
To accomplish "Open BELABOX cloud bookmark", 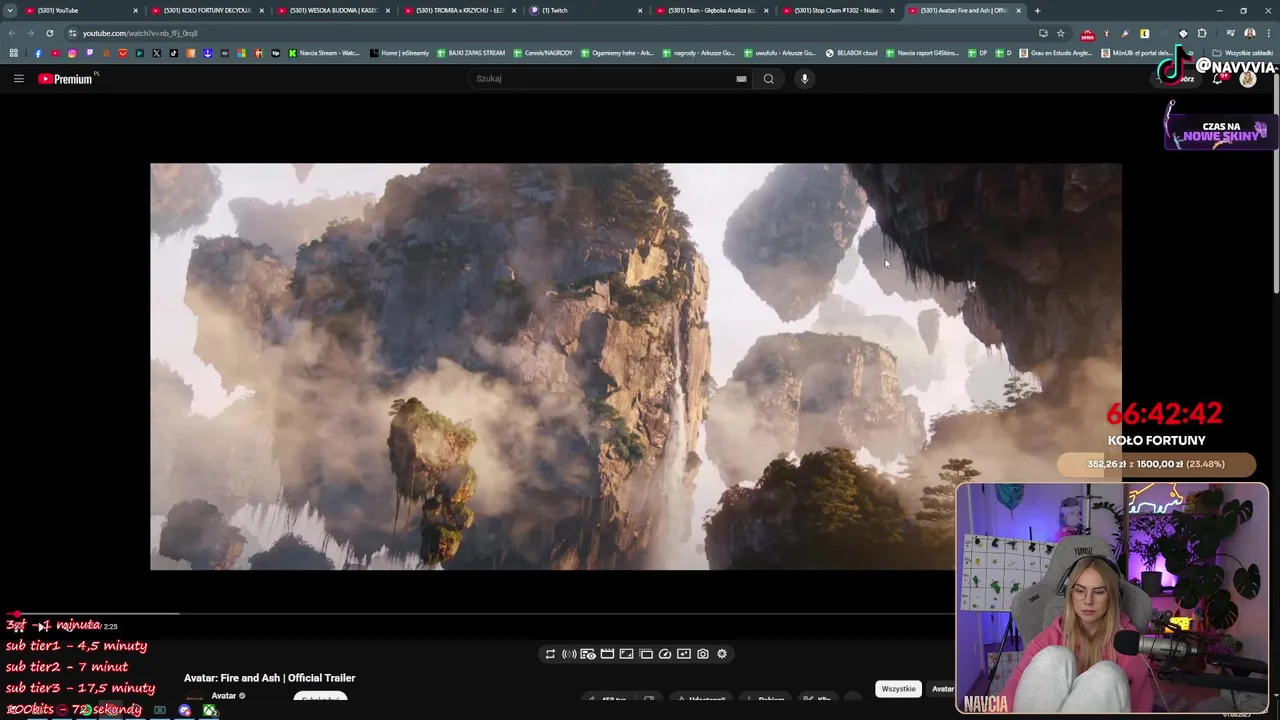I will point(851,53).
